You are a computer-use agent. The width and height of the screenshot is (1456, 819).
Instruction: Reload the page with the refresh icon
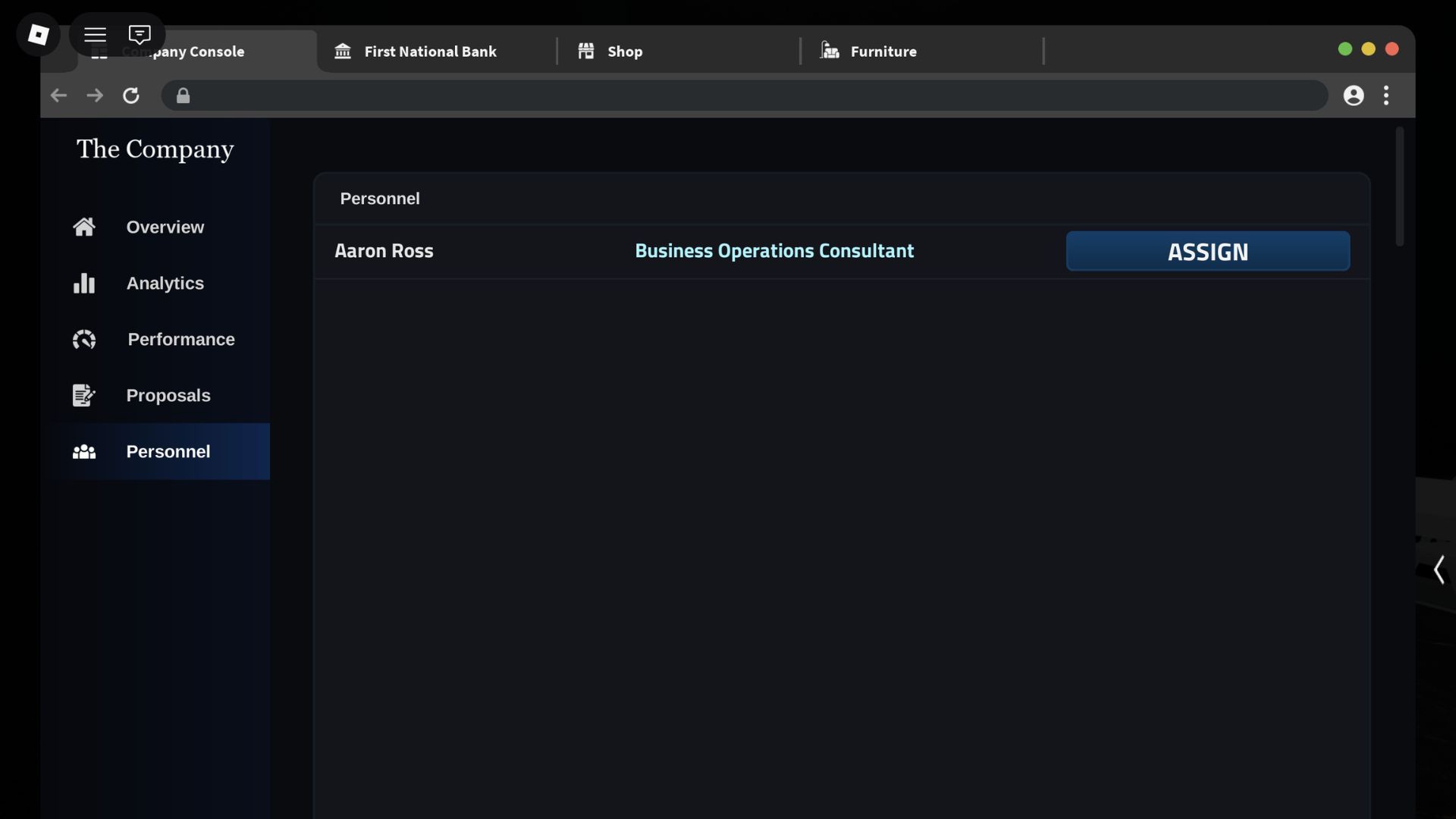131,96
